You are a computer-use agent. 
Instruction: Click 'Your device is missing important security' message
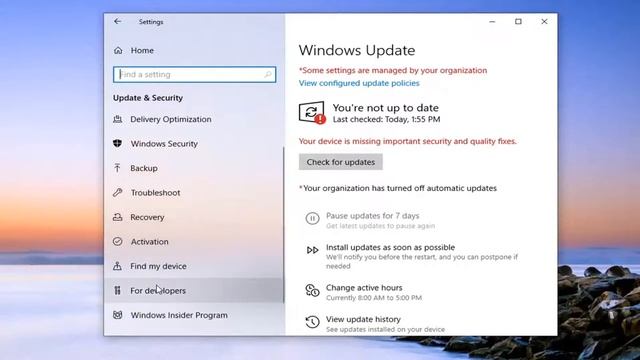[x=408, y=141]
